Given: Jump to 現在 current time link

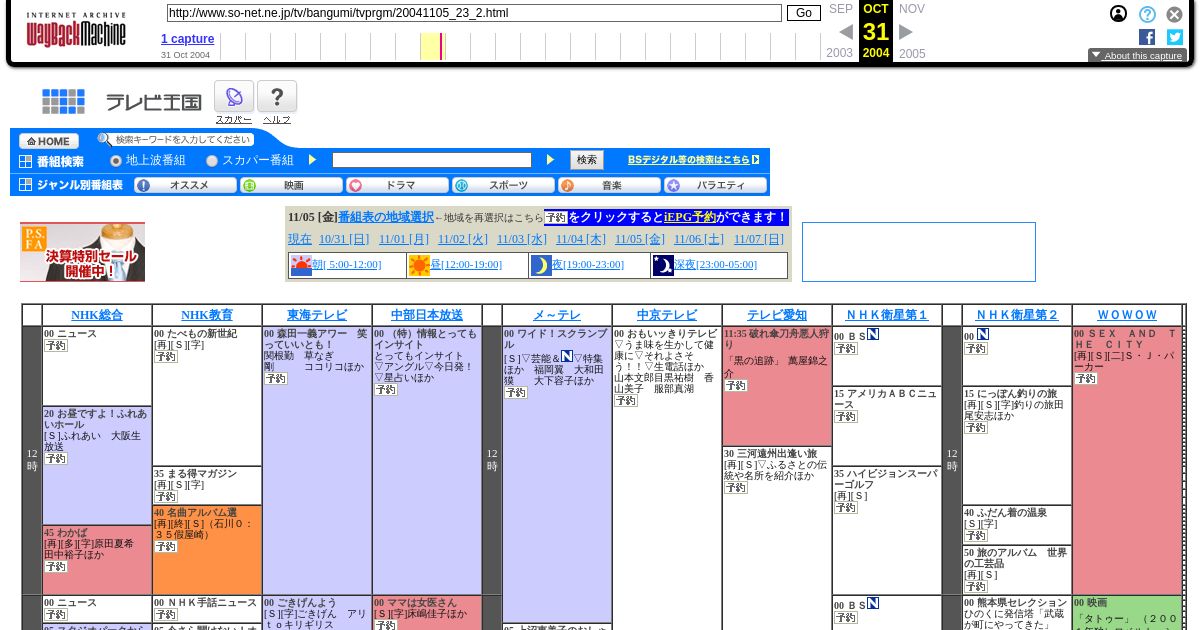Looking at the screenshot, I should pyautogui.click(x=300, y=239).
